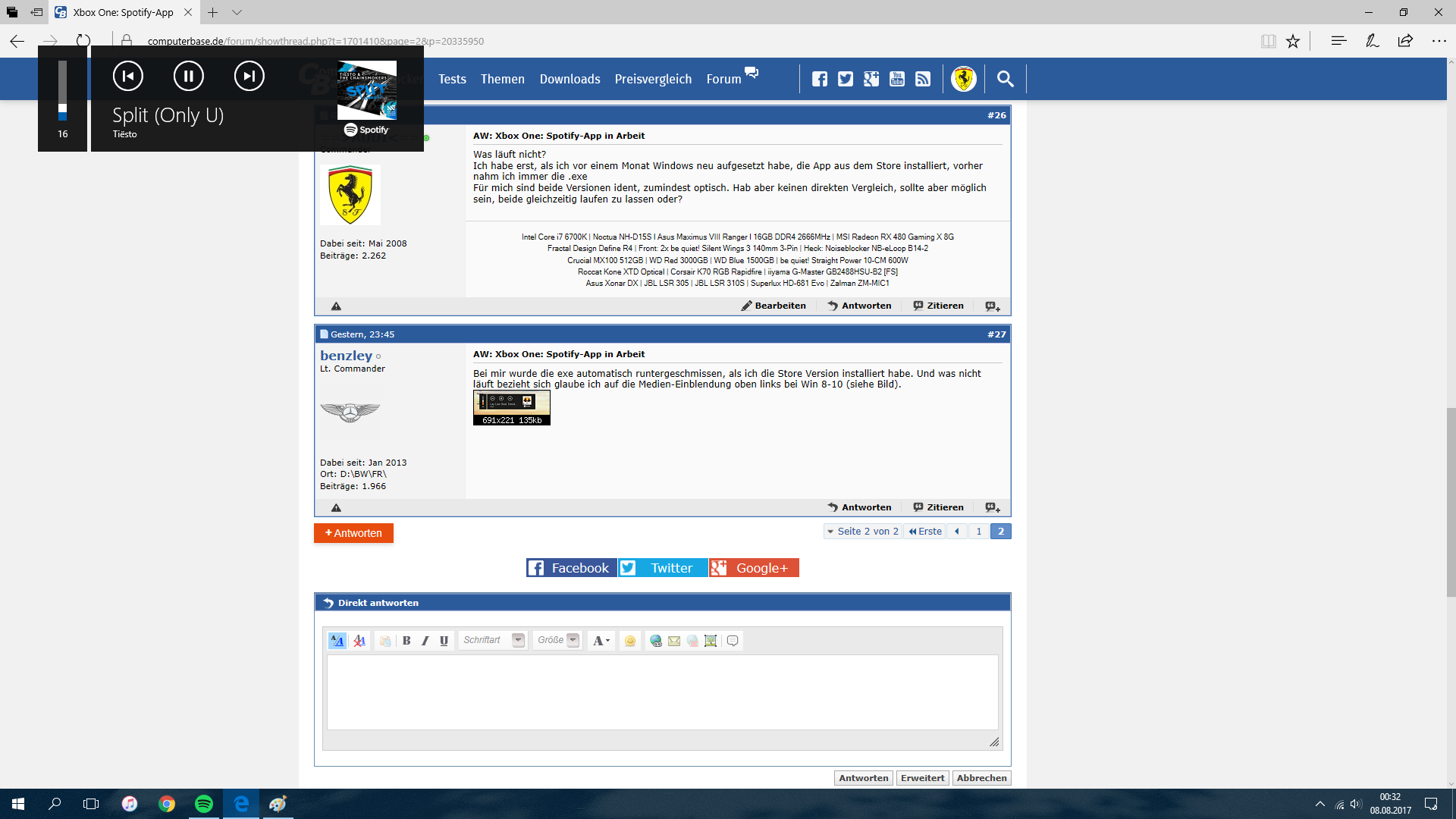Skip to next track in media overlay

249,76
